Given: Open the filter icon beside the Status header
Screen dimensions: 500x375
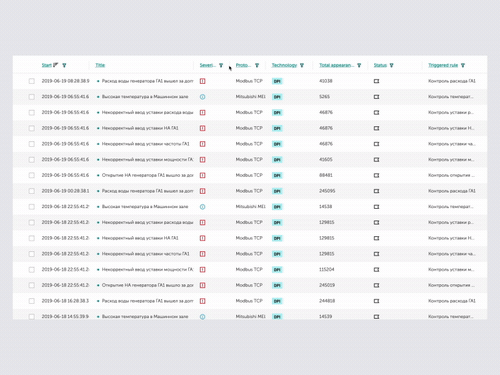Looking at the screenshot, I should tap(391, 65).
